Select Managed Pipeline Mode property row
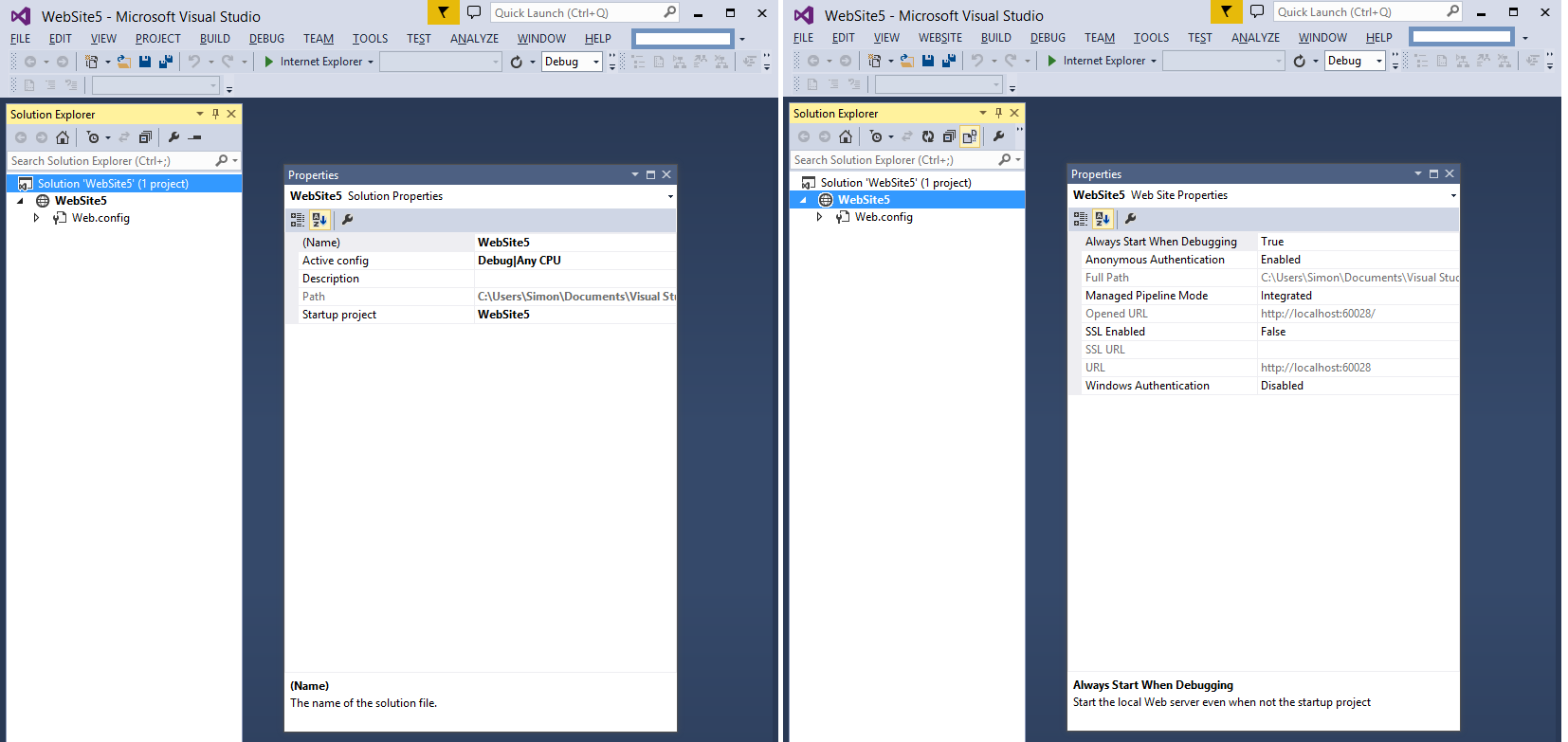Image resolution: width=1568 pixels, height=742 pixels. [1264, 296]
